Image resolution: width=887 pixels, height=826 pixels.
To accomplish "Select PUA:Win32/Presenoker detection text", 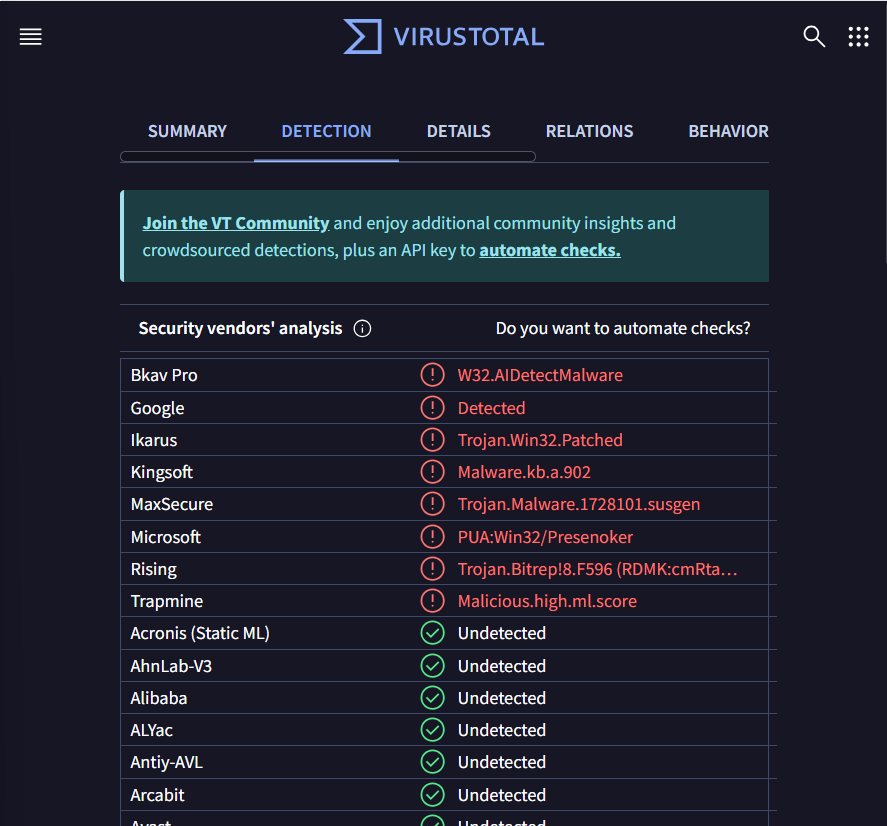I will pos(545,537).
